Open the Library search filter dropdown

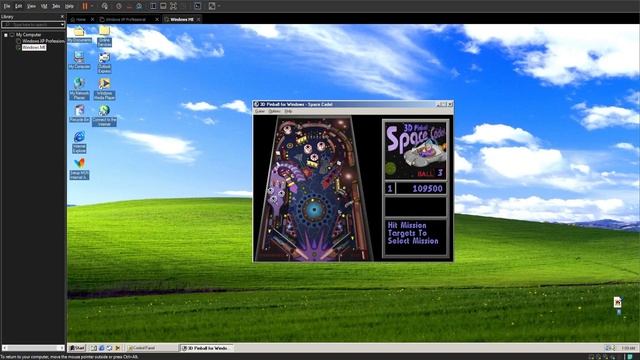62,24
